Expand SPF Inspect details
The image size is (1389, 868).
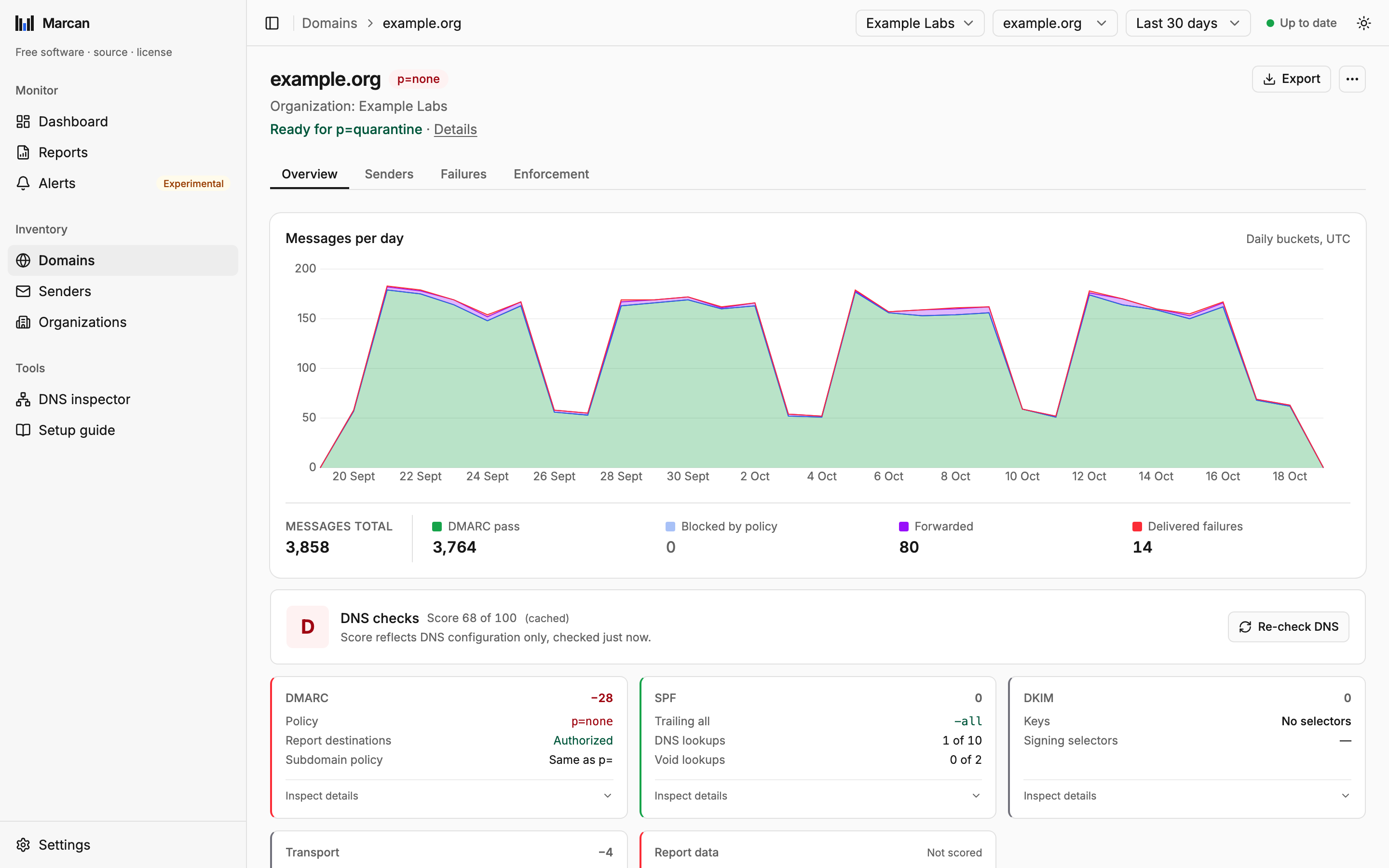click(818, 796)
